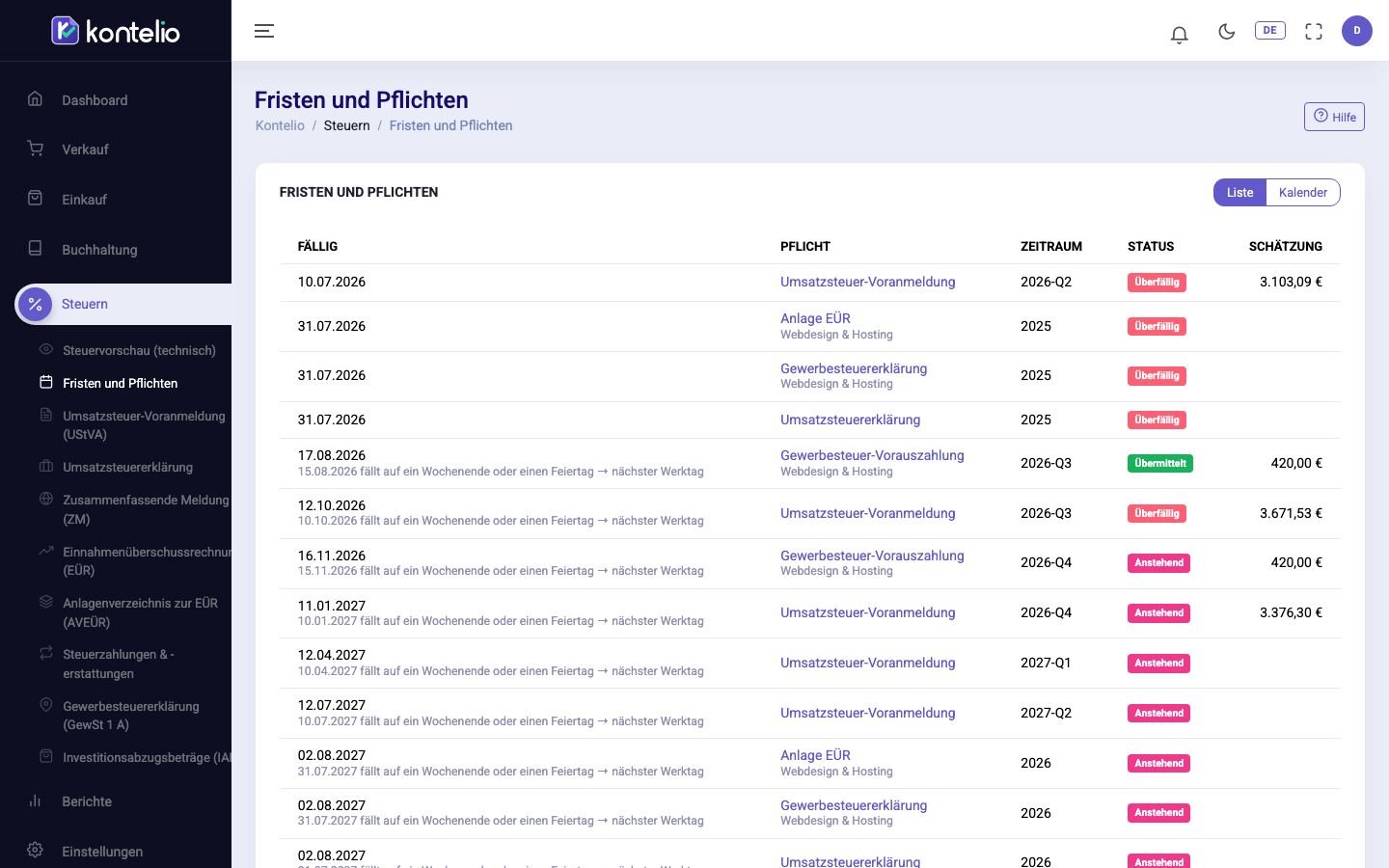Click the 3.103,09 € estimate value

tap(1291, 282)
